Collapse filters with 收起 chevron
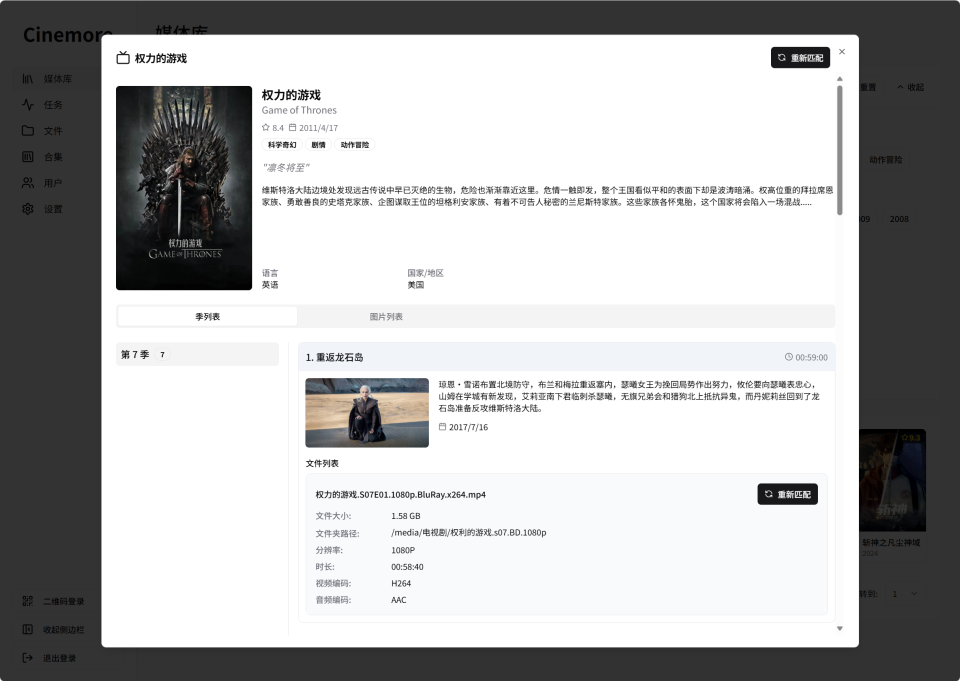This screenshot has height=681, width=960. (x=910, y=87)
